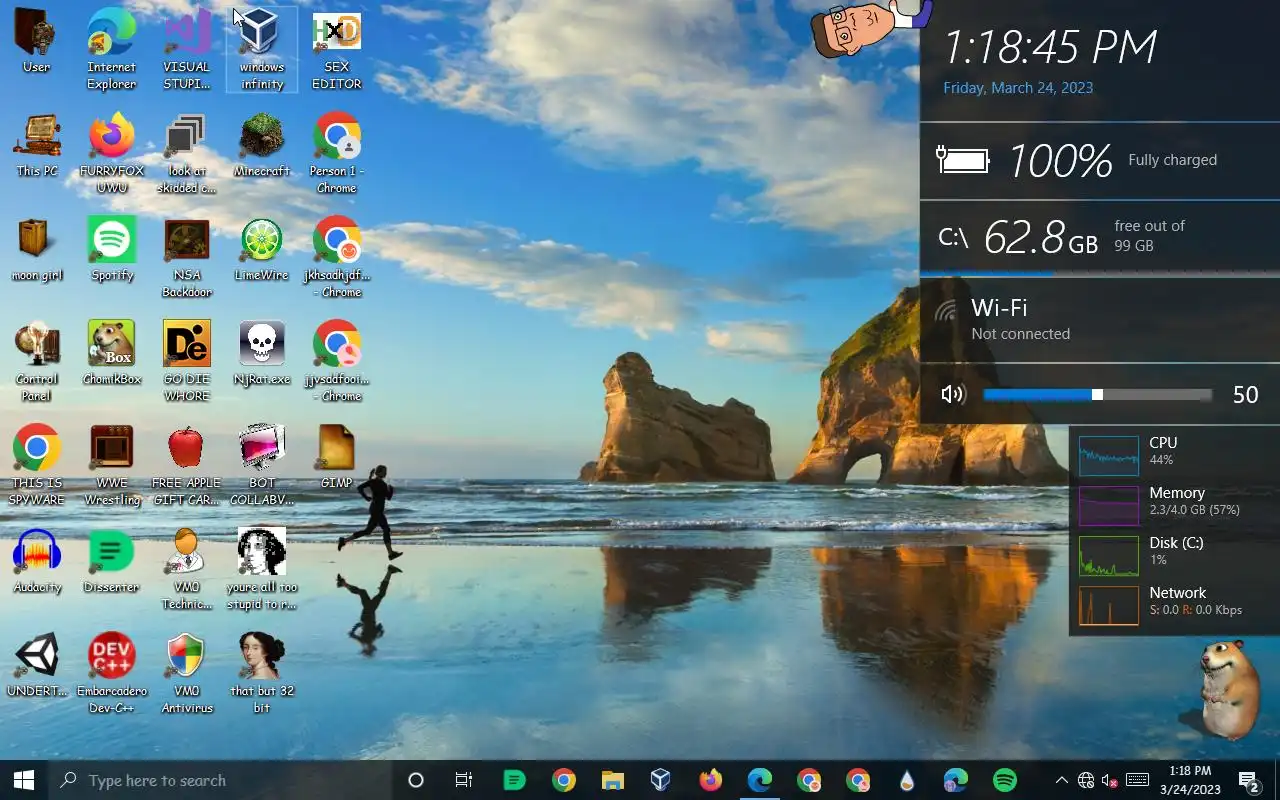This screenshot has height=800, width=1280.
Task: Launch the Minecraft desktop shortcut
Action: (x=262, y=145)
